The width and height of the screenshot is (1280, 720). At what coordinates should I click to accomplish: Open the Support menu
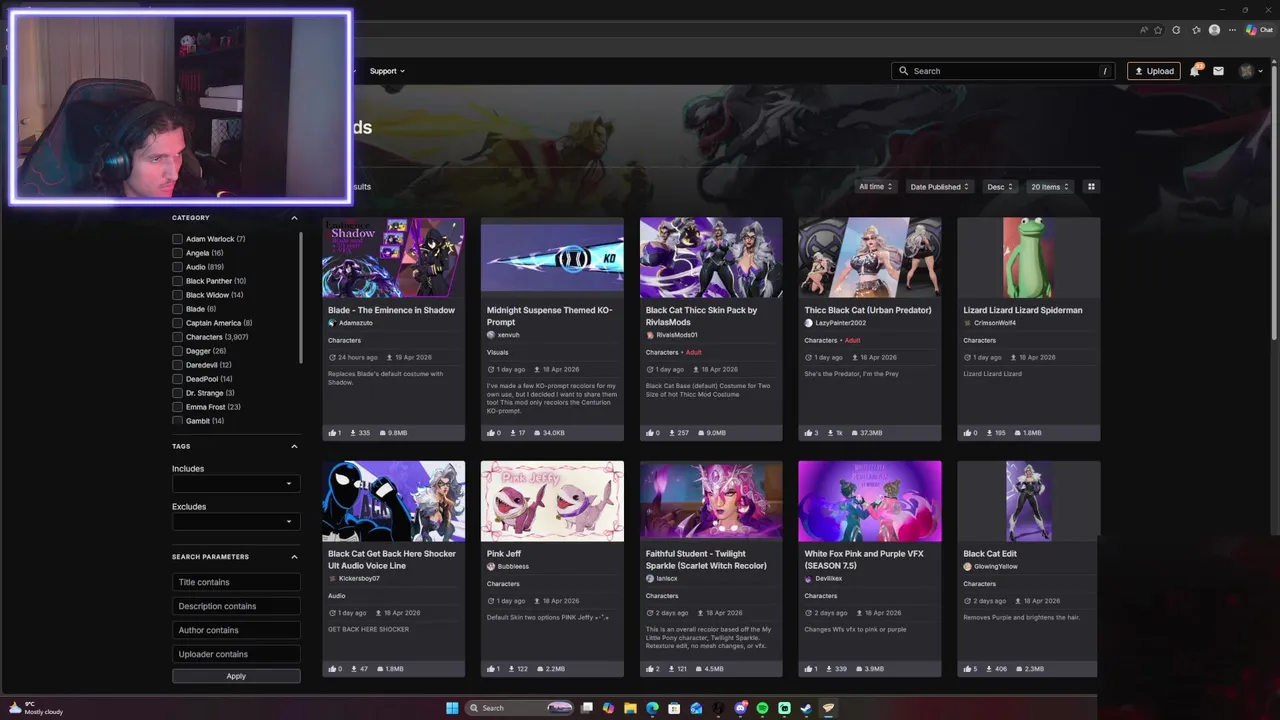(387, 71)
